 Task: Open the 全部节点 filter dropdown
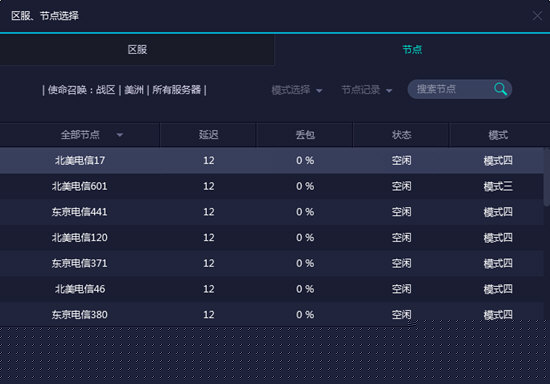[x=92, y=135]
